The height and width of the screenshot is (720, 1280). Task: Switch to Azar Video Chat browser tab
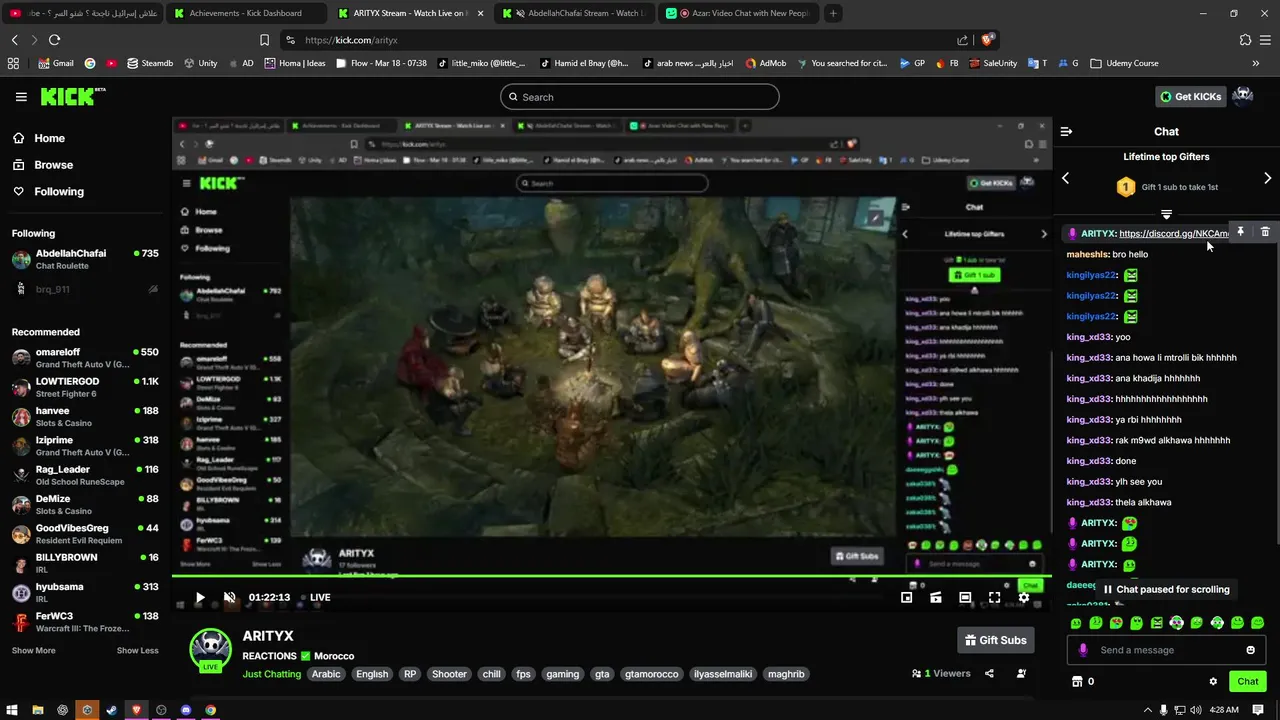coord(740,13)
